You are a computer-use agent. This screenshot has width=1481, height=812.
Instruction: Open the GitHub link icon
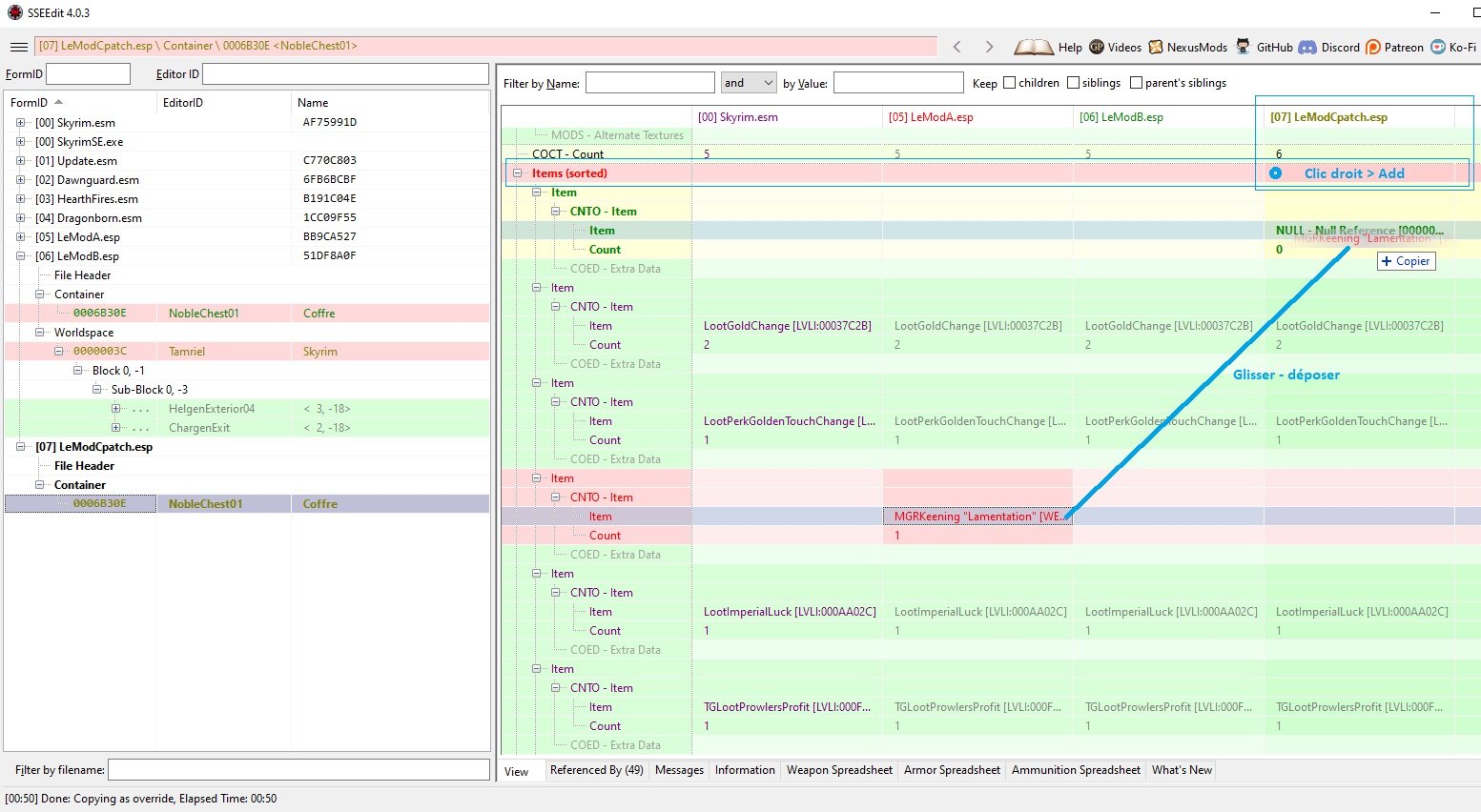pyautogui.click(x=1244, y=47)
